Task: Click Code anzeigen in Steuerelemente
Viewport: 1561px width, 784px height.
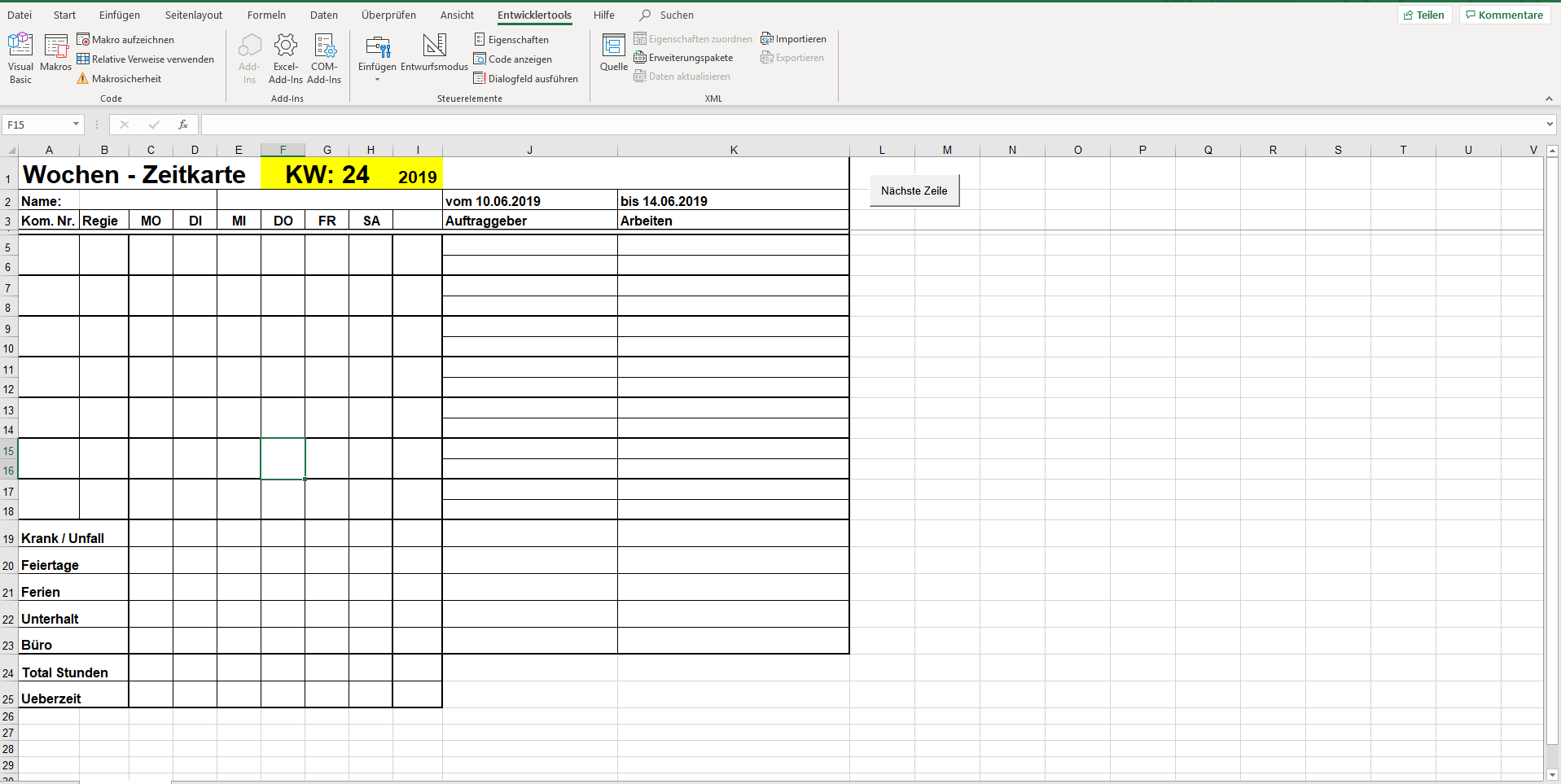Action: click(x=513, y=59)
